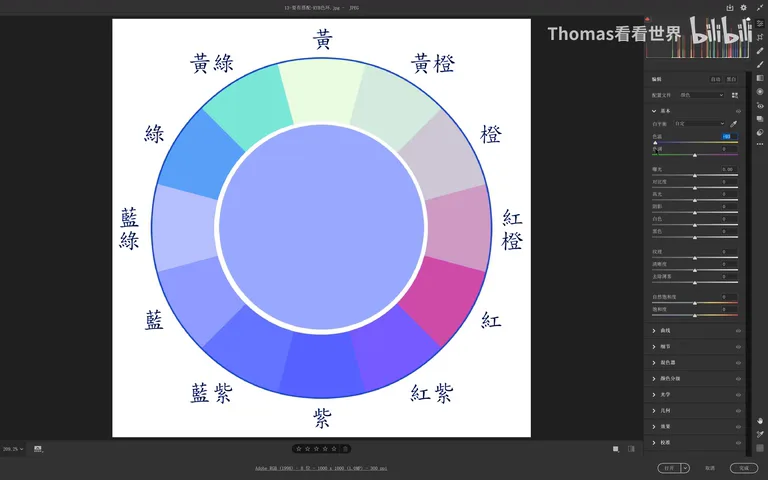Set rating to the fifth star

[334, 449]
